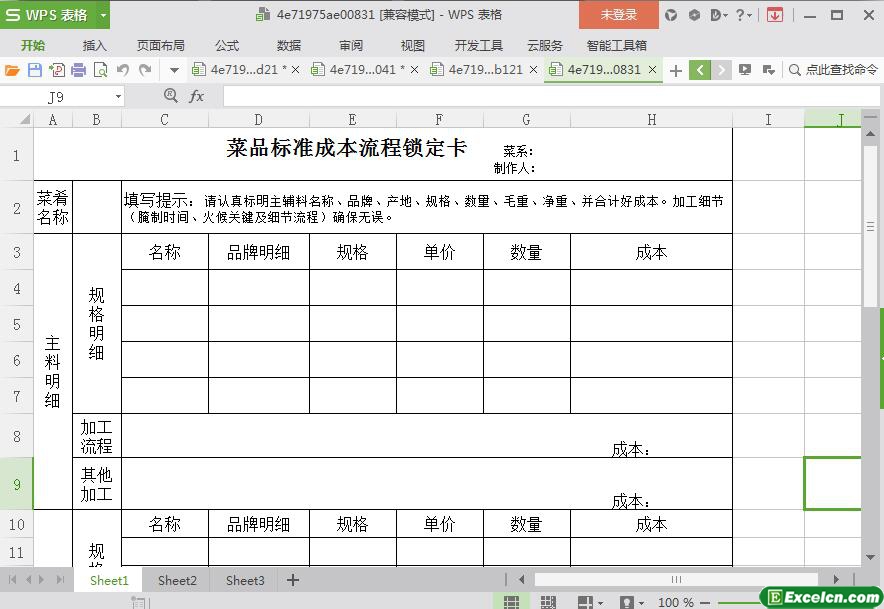
Task: Open the skin icon in title bar
Action: (x=670, y=15)
